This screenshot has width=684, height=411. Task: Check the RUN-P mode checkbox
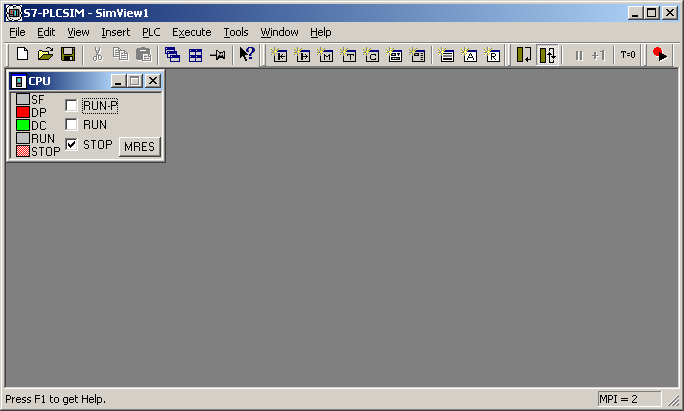coord(71,105)
